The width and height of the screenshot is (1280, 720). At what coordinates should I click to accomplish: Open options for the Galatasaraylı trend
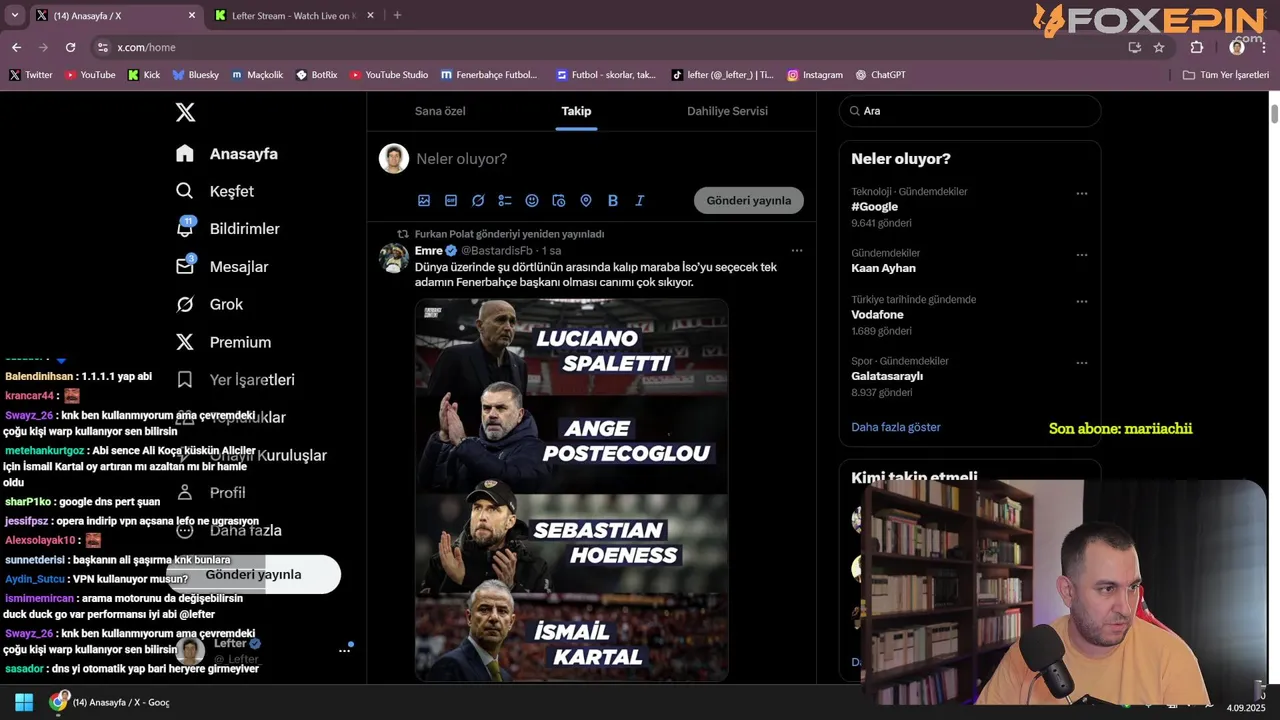pyautogui.click(x=1082, y=363)
